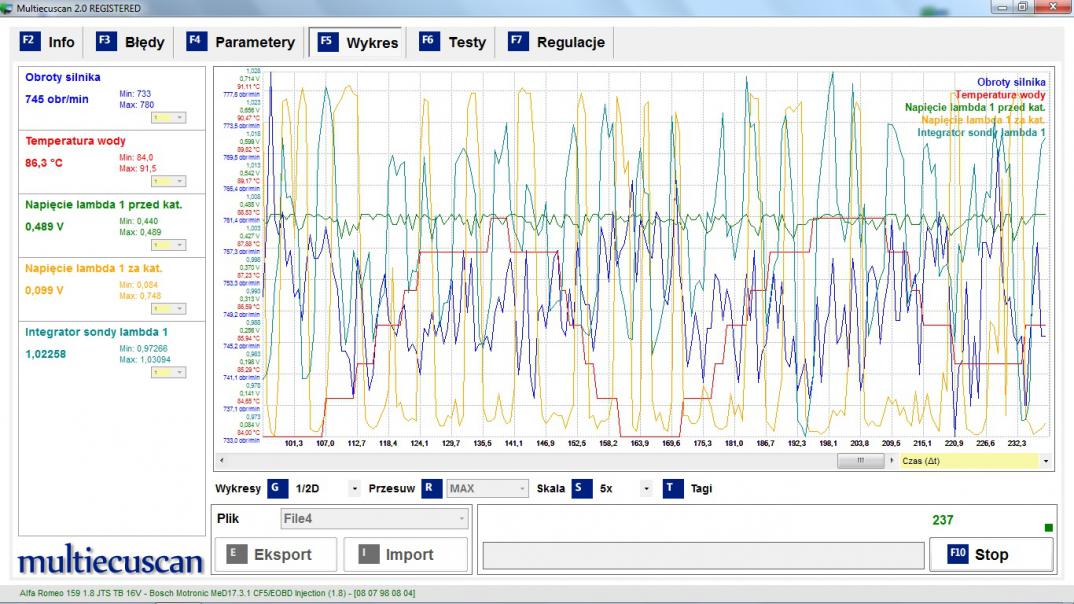Switch to the Błędy tab
The width and height of the screenshot is (1074, 604).
133,42
